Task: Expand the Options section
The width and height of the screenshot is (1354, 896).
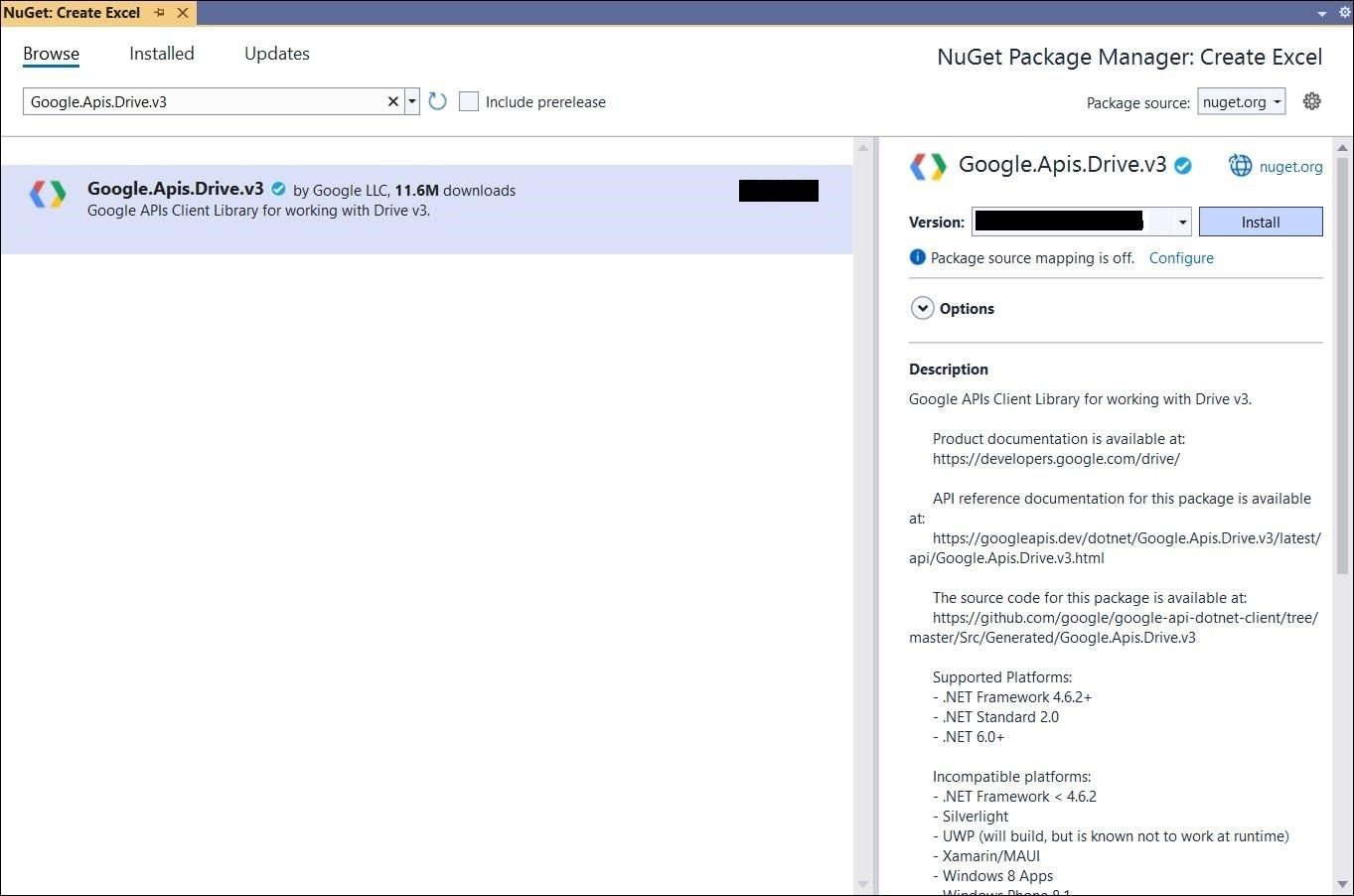Action: (x=922, y=308)
